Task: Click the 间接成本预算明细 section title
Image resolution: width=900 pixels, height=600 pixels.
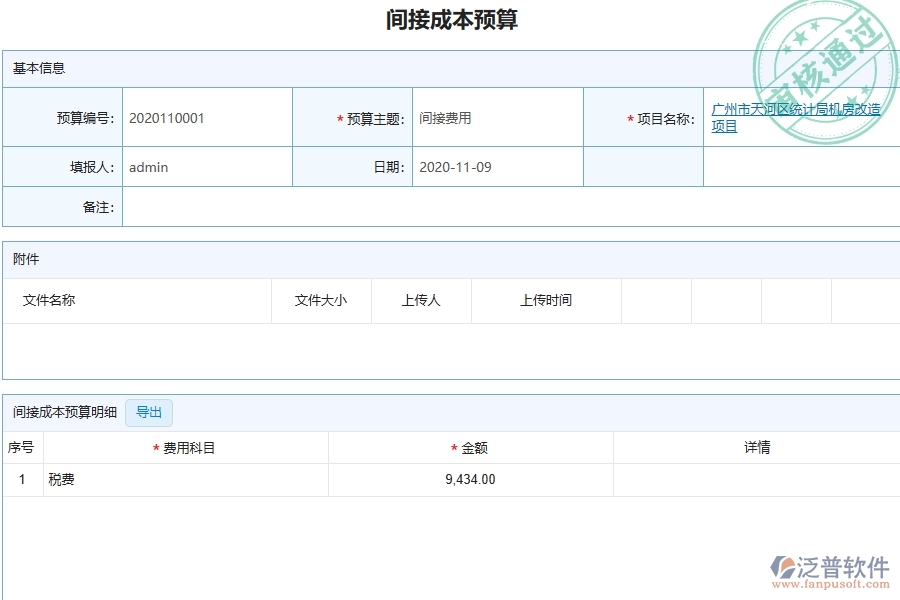Action: (x=65, y=412)
